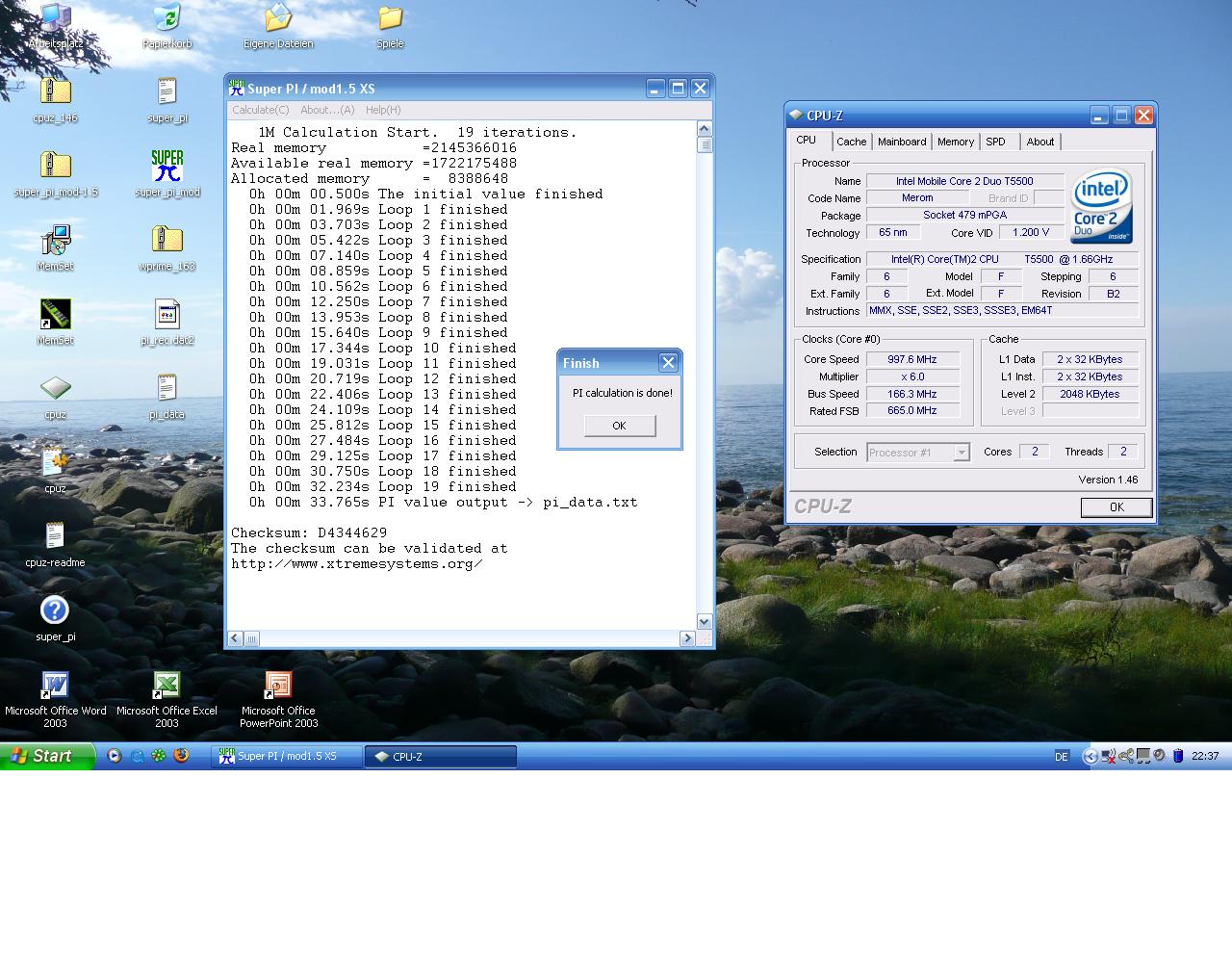Minimize the Super PI window
The width and height of the screenshot is (1232, 960).
click(x=655, y=89)
